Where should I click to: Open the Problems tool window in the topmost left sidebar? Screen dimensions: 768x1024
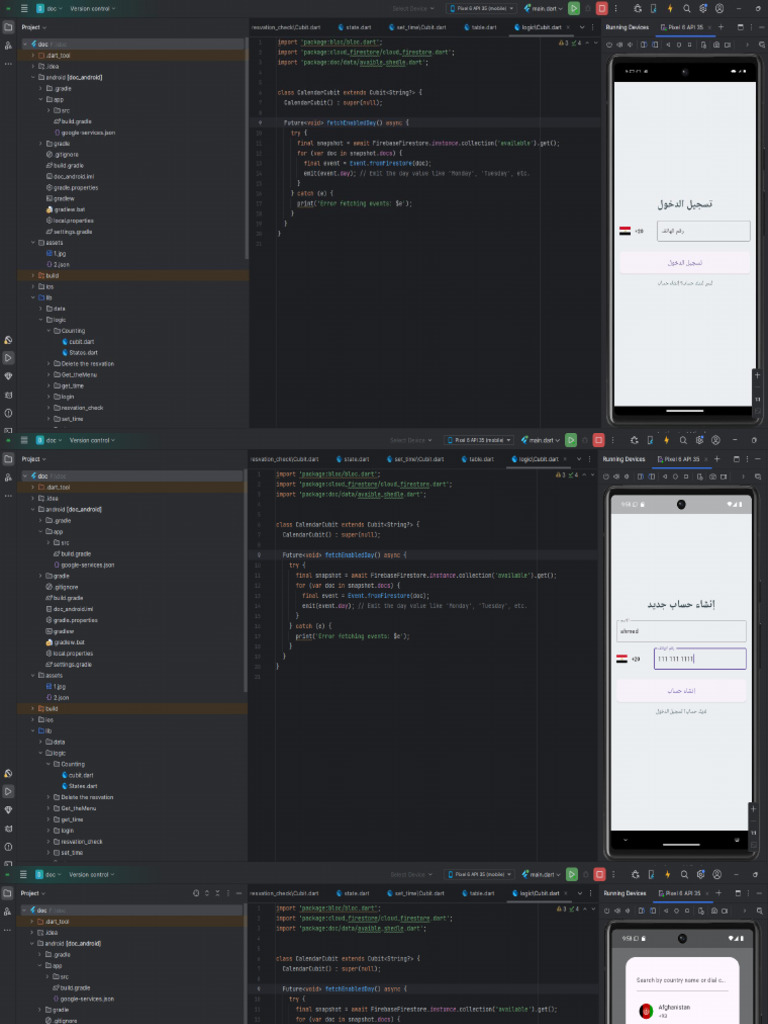(8, 412)
